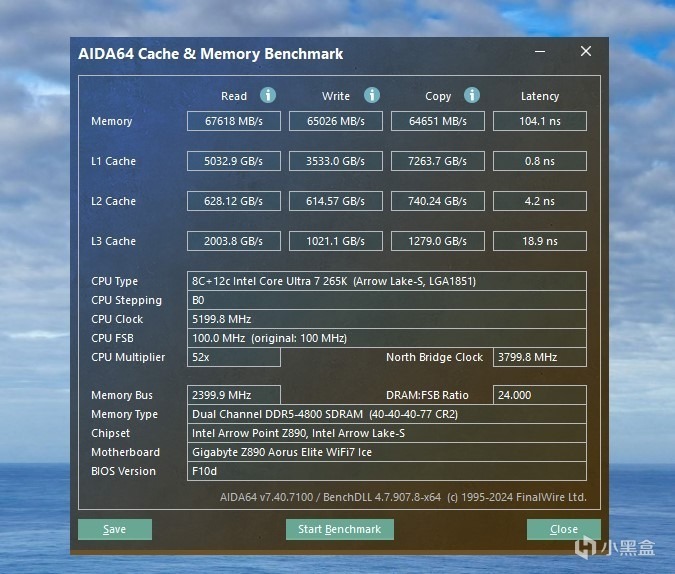This screenshot has height=574, width=675.
Task: Select Memory read value 67618 MB/s
Action: click(234, 121)
